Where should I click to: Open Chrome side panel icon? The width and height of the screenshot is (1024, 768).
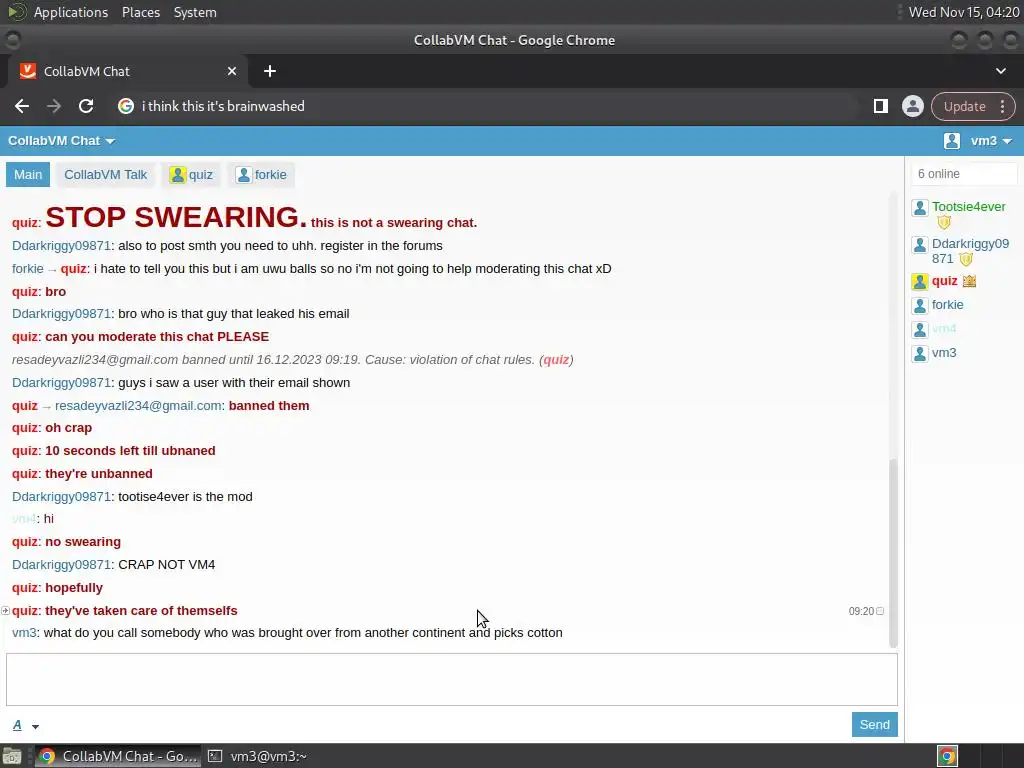[880, 106]
